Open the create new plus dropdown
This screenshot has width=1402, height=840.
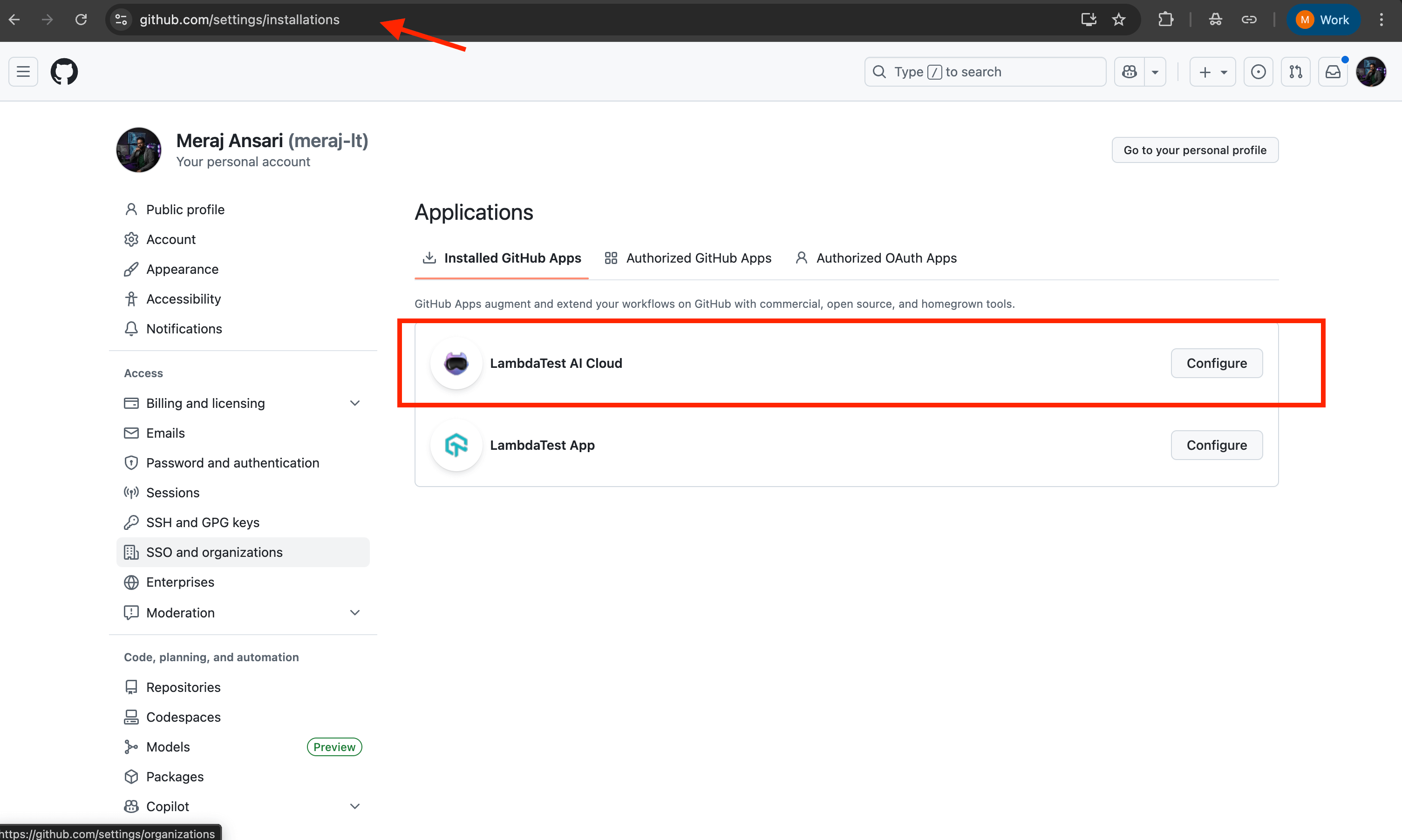coord(1212,72)
